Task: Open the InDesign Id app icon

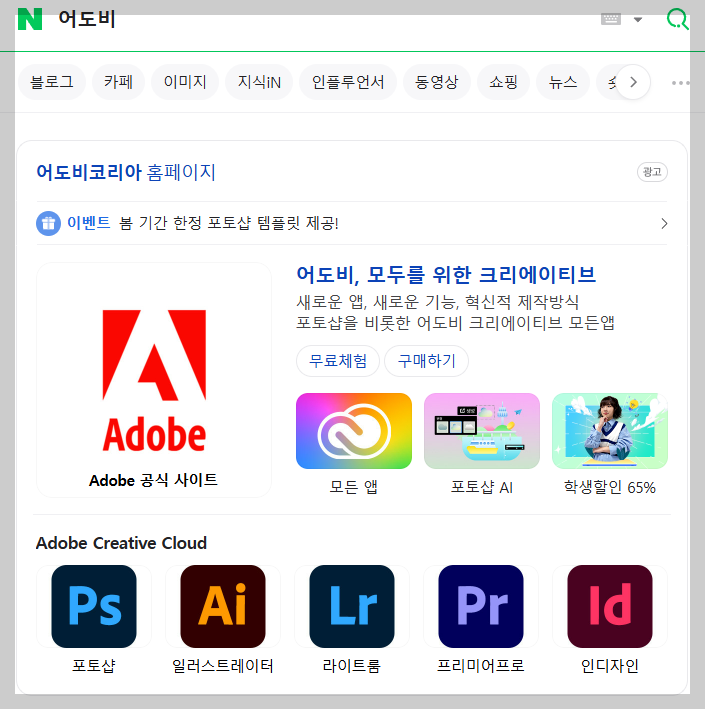Action: point(610,606)
